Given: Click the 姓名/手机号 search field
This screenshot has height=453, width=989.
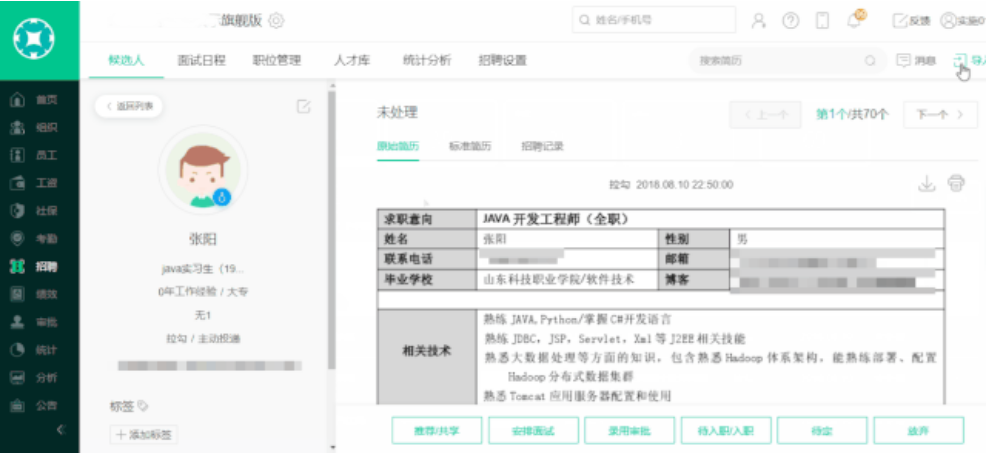Looking at the screenshot, I should [654, 21].
